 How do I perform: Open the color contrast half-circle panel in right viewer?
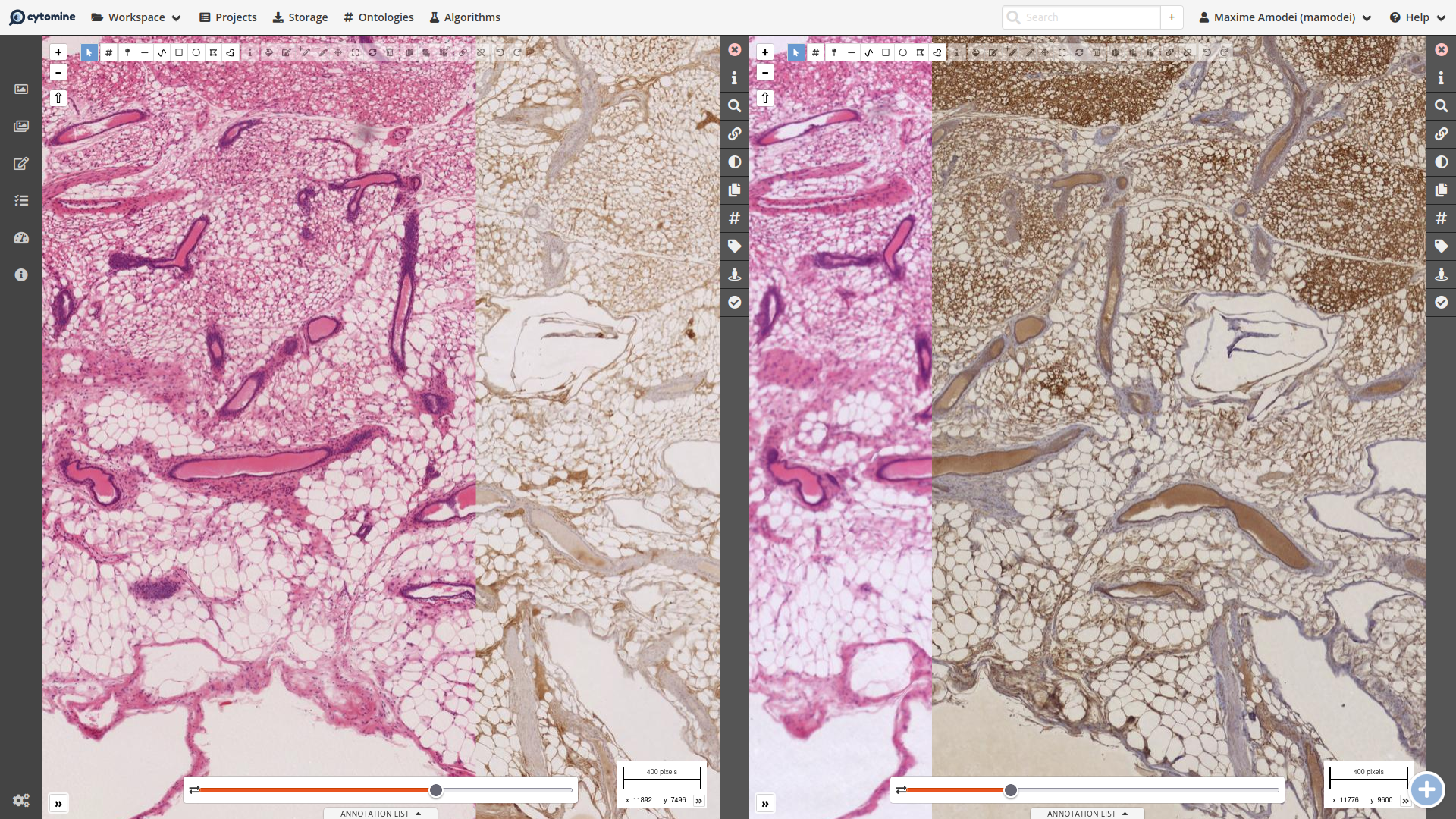tap(1441, 162)
